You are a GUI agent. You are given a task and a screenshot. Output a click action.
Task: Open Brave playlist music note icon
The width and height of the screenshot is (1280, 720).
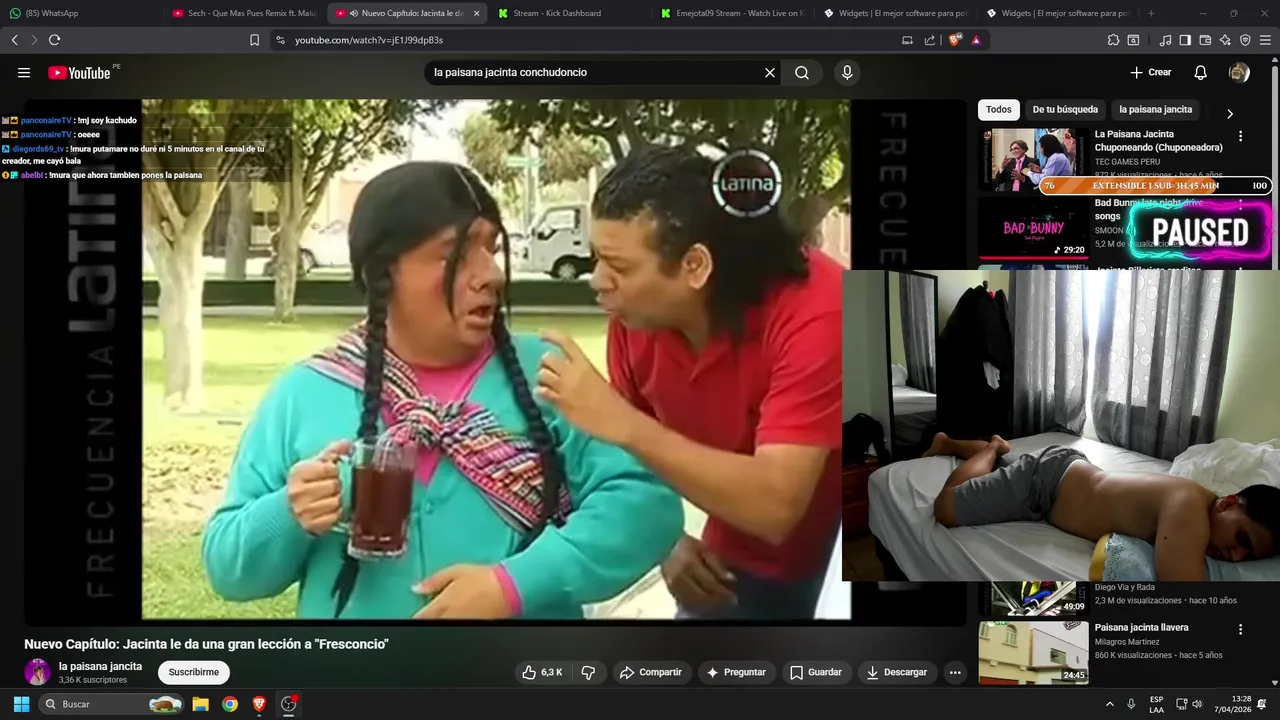click(x=1165, y=40)
